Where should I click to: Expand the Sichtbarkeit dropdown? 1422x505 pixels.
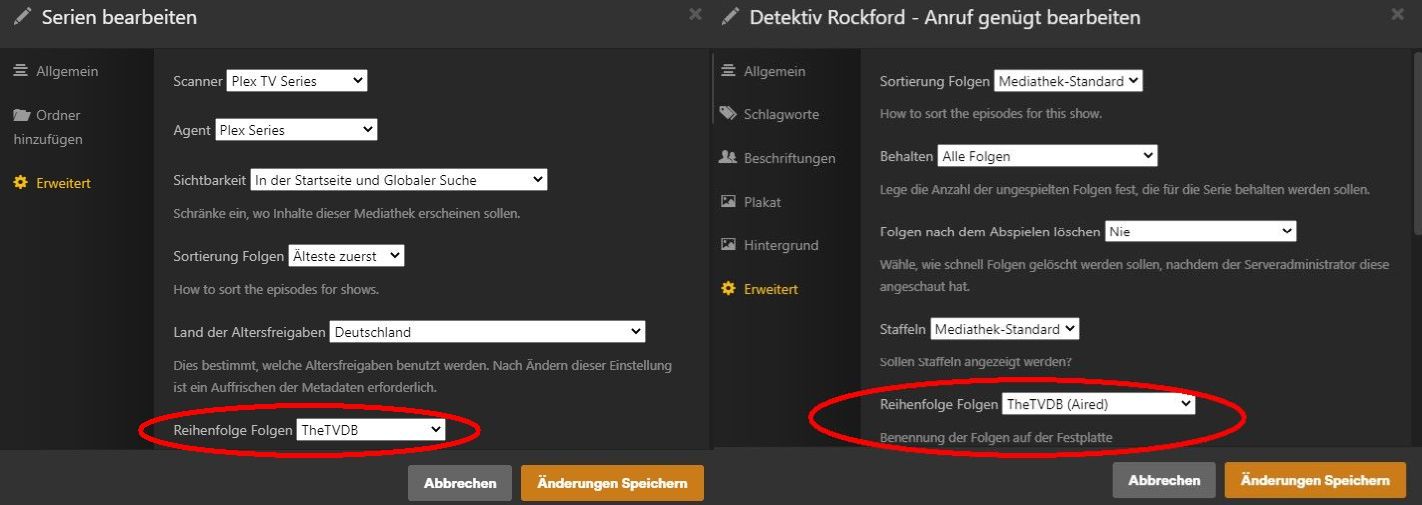click(399, 180)
